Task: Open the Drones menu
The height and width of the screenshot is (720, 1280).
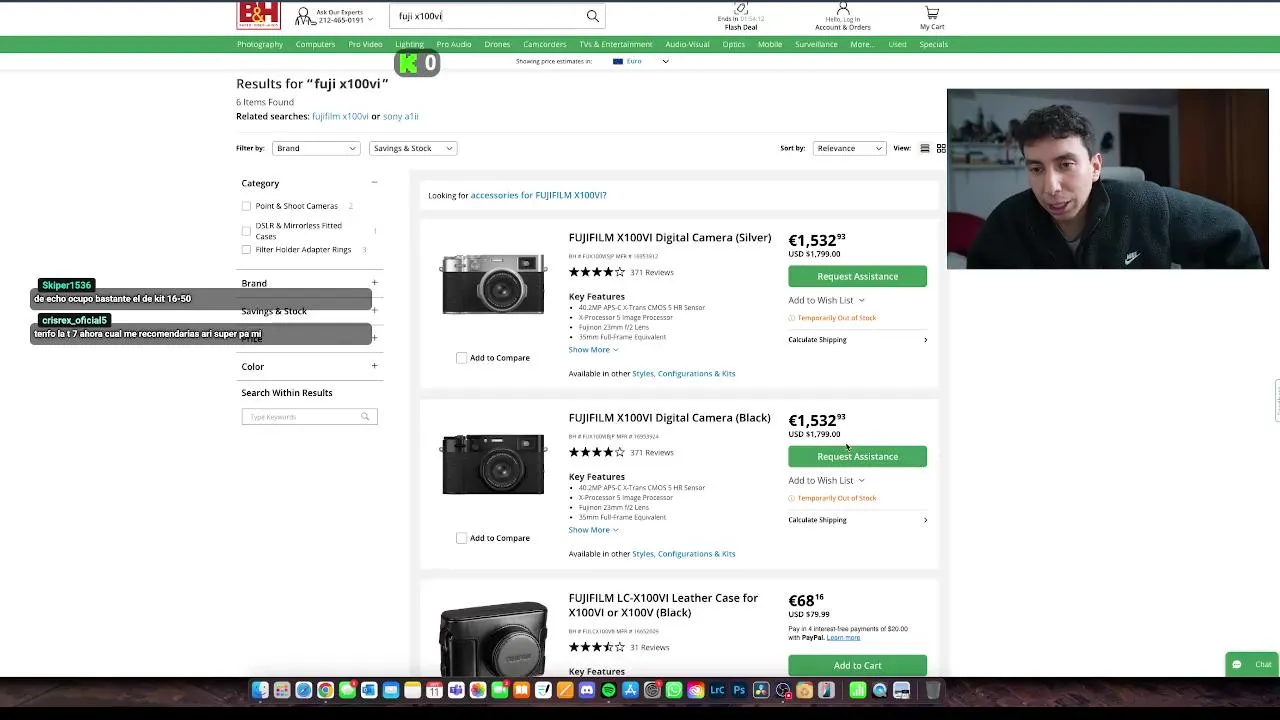Action: pyautogui.click(x=497, y=44)
